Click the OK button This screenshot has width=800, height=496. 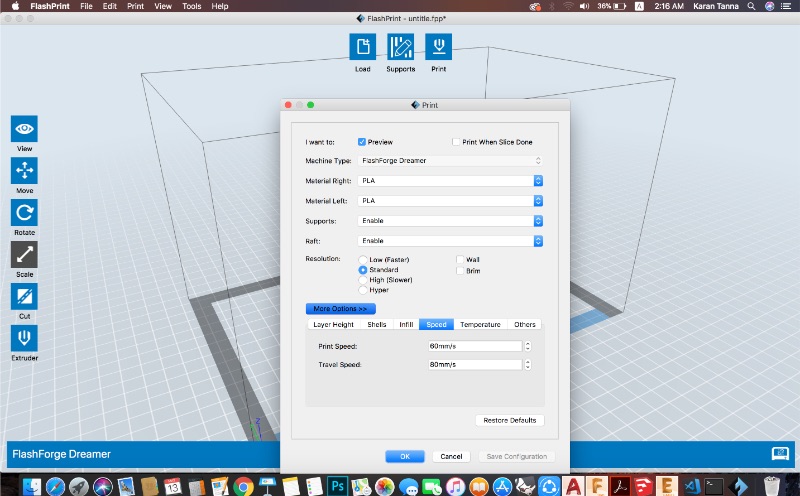click(405, 456)
